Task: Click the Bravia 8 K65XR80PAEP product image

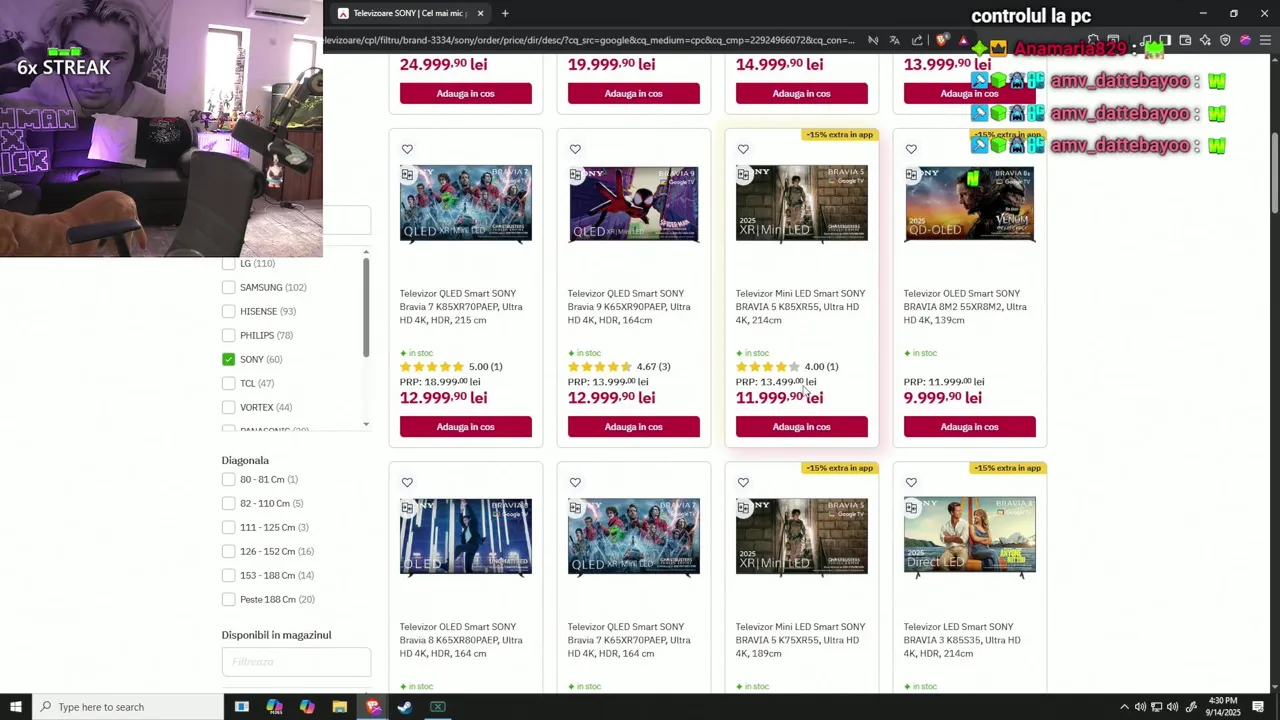Action: [x=466, y=537]
